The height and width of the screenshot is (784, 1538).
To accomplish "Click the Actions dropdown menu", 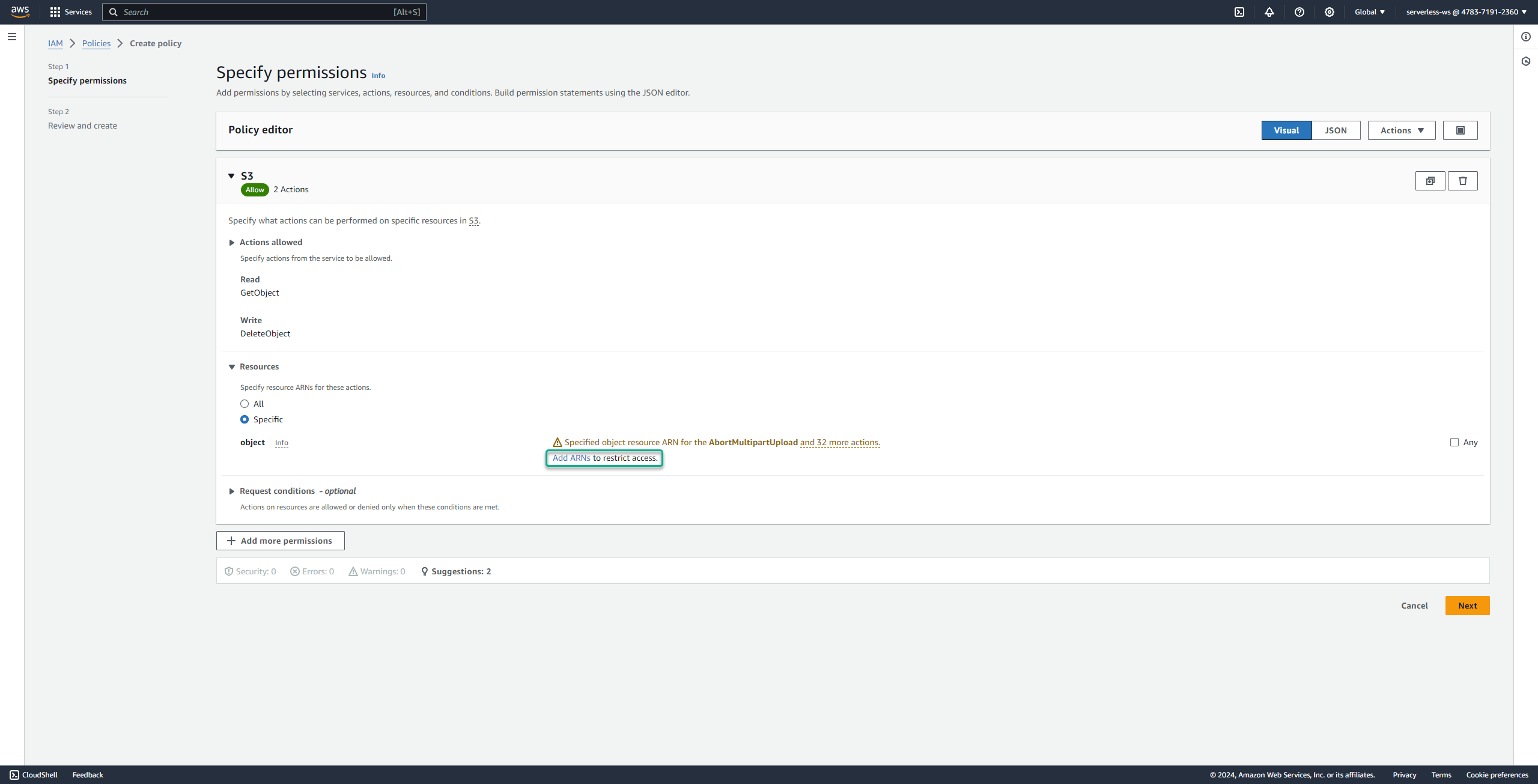I will [1401, 130].
